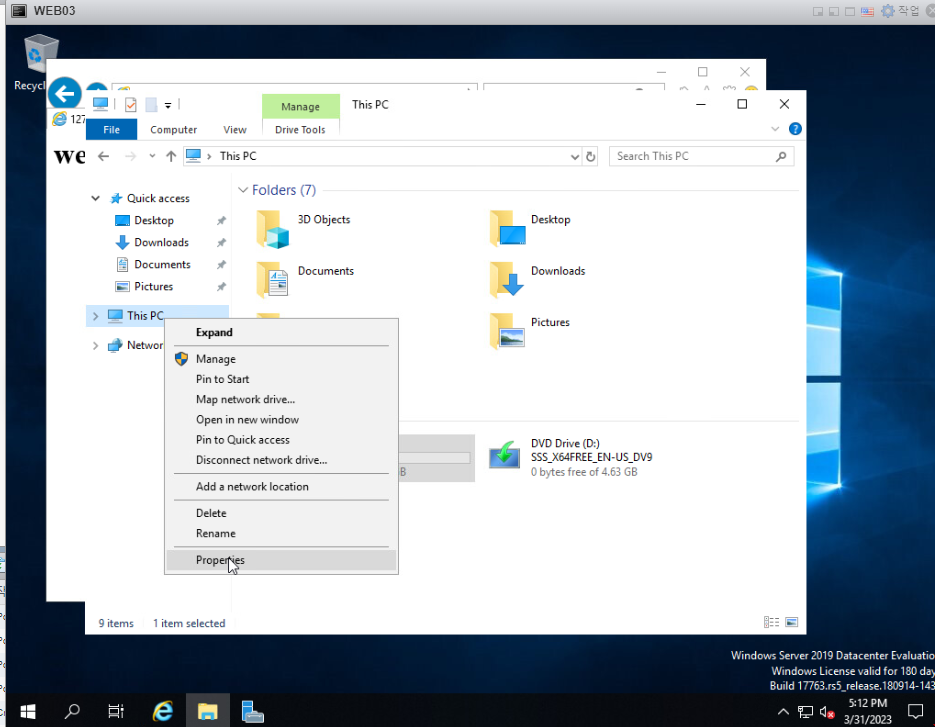Switch to details view layout
This screenshot has width=935, height=727.
point(771,623)
